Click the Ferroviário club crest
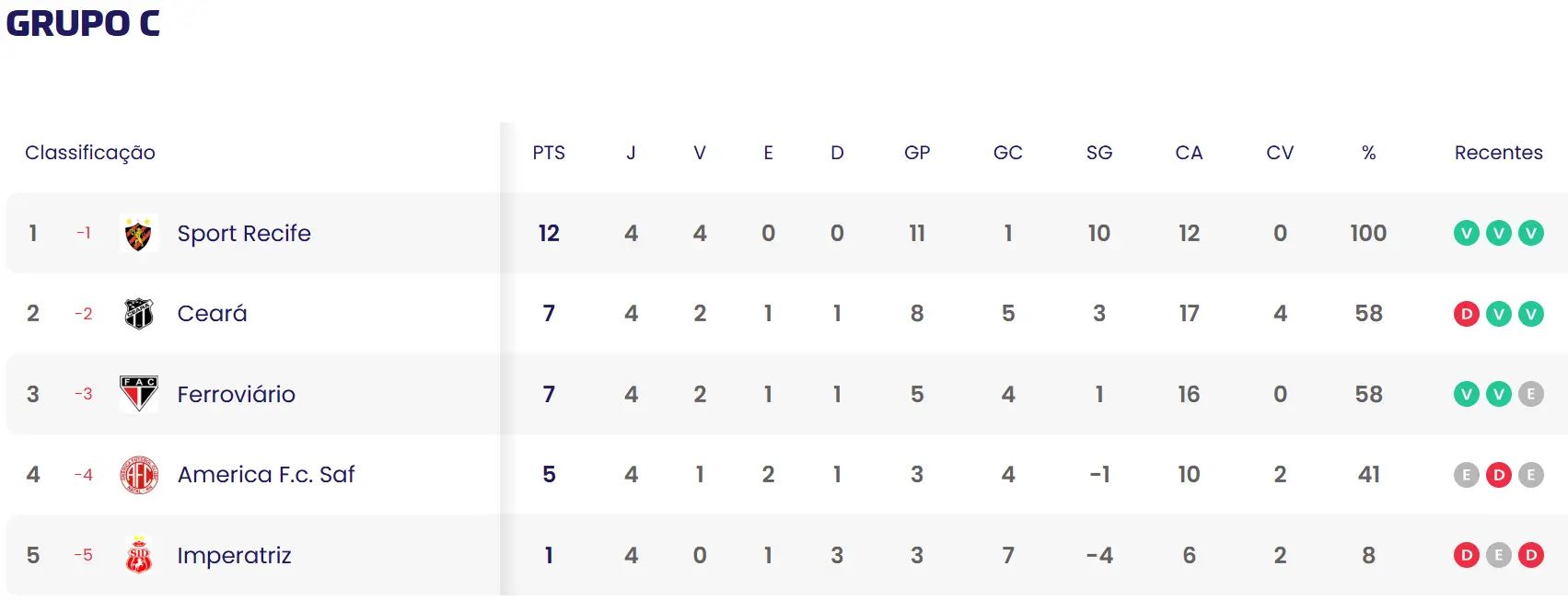1568x601 pixels. point(139,394)
